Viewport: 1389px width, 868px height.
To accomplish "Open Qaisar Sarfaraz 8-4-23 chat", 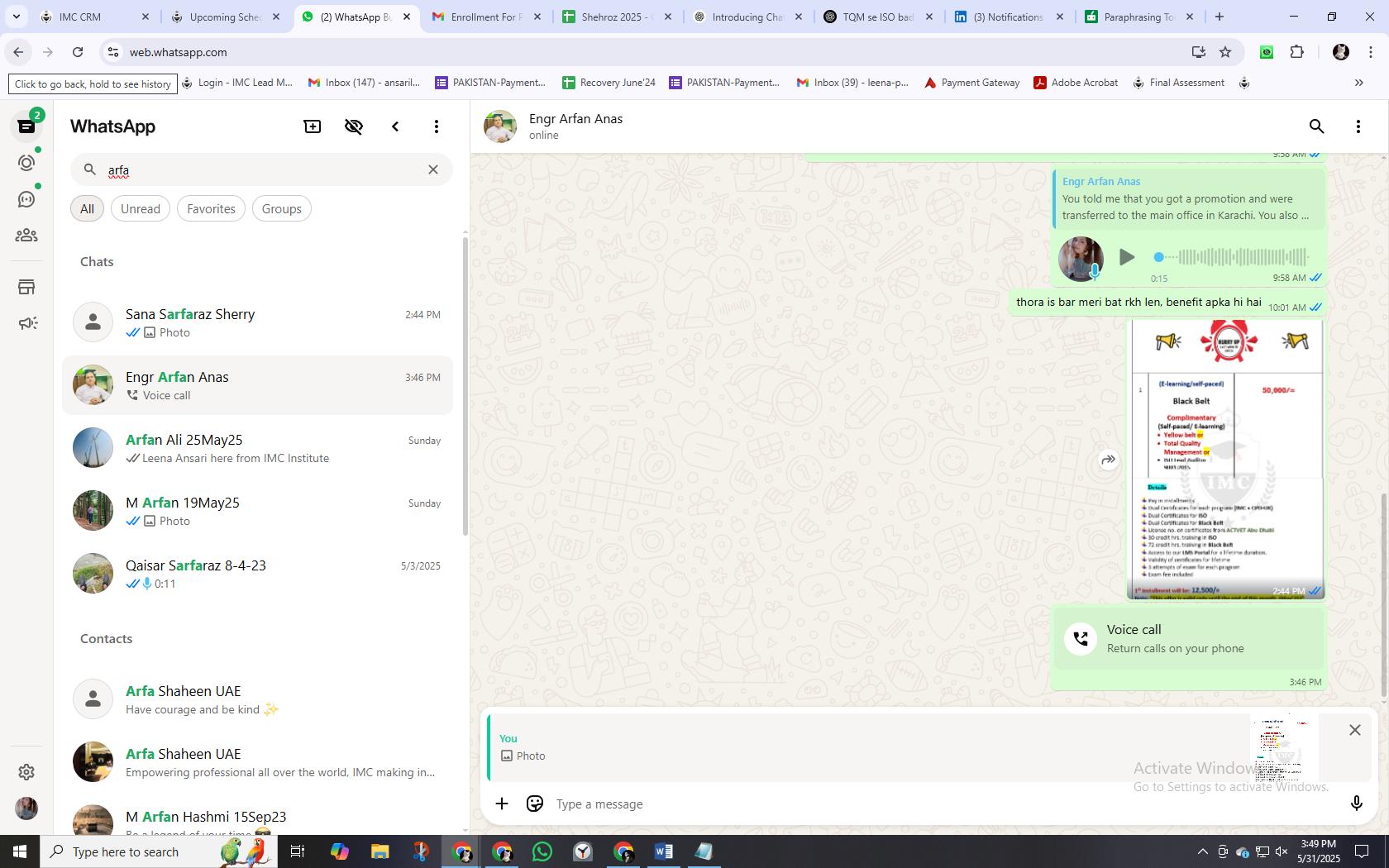I will (257, 574).
